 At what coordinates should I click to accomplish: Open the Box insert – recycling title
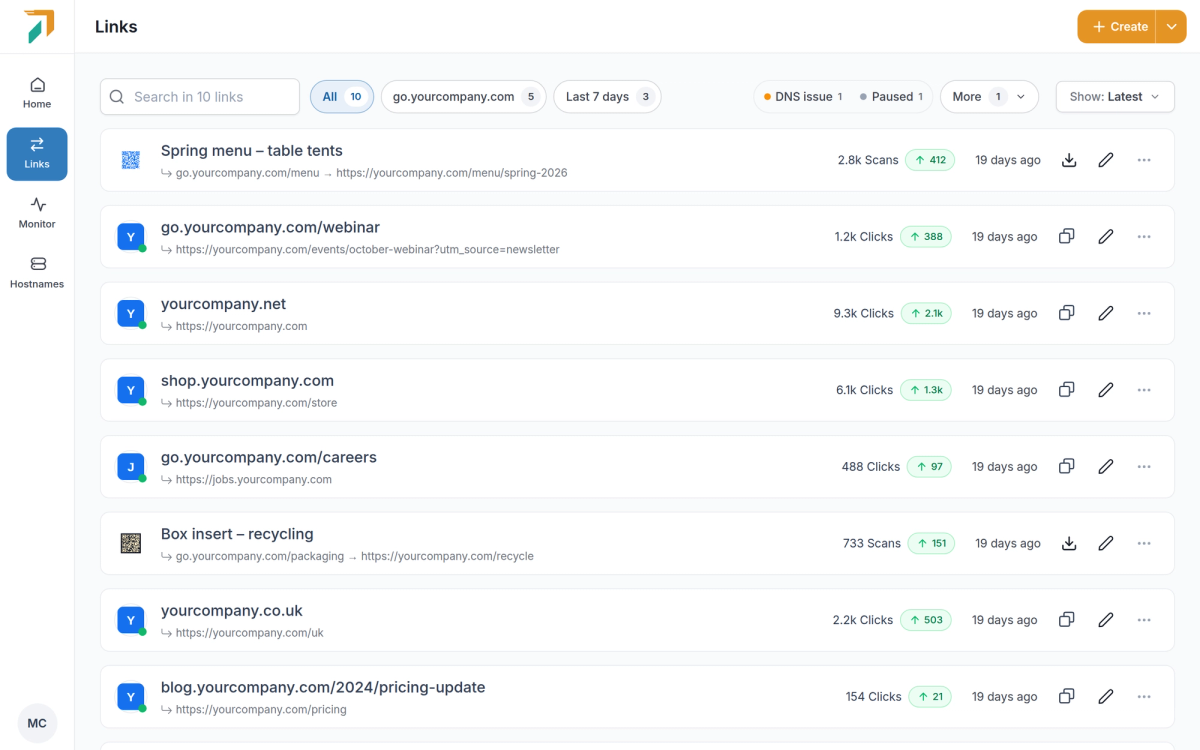237,534
